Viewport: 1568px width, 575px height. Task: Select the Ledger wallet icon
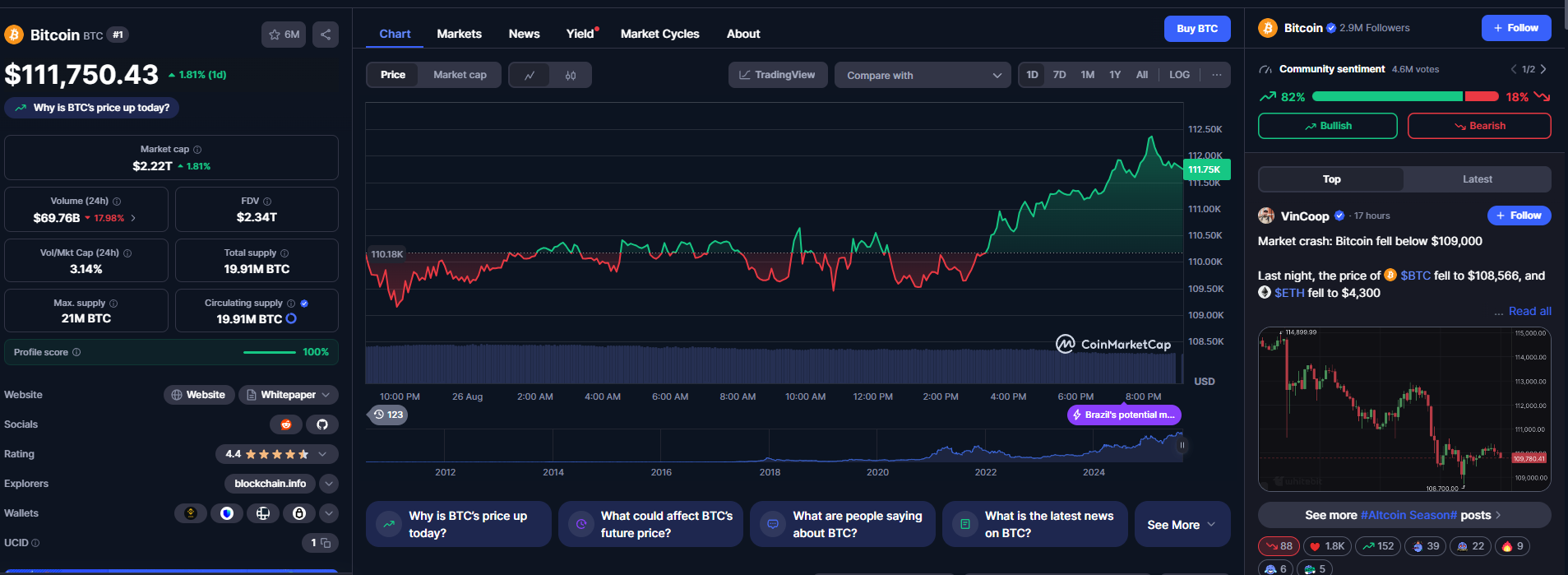[263, 513]
